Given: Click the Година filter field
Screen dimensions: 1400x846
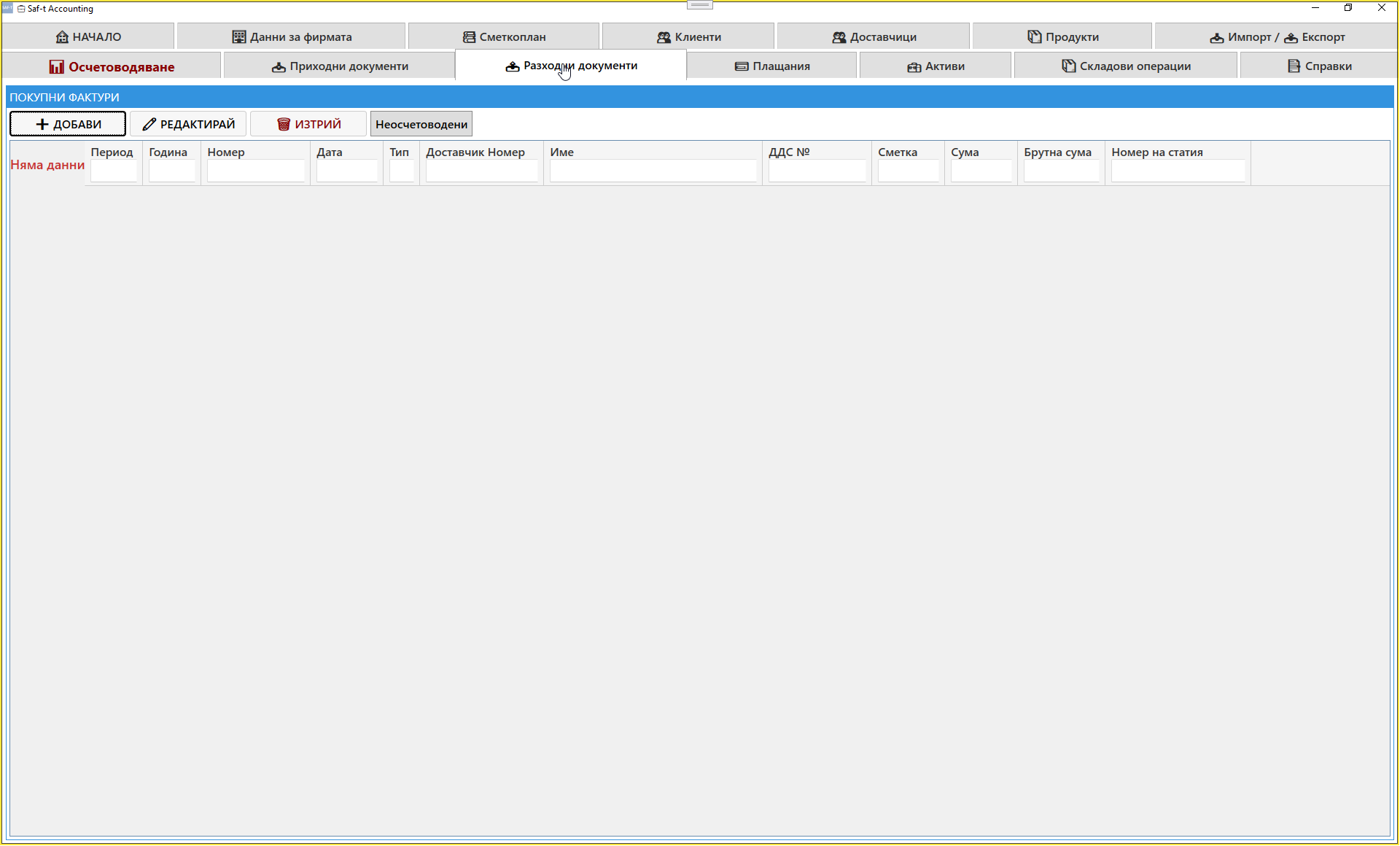Looking at the screenshot, I should click(172, 171).
